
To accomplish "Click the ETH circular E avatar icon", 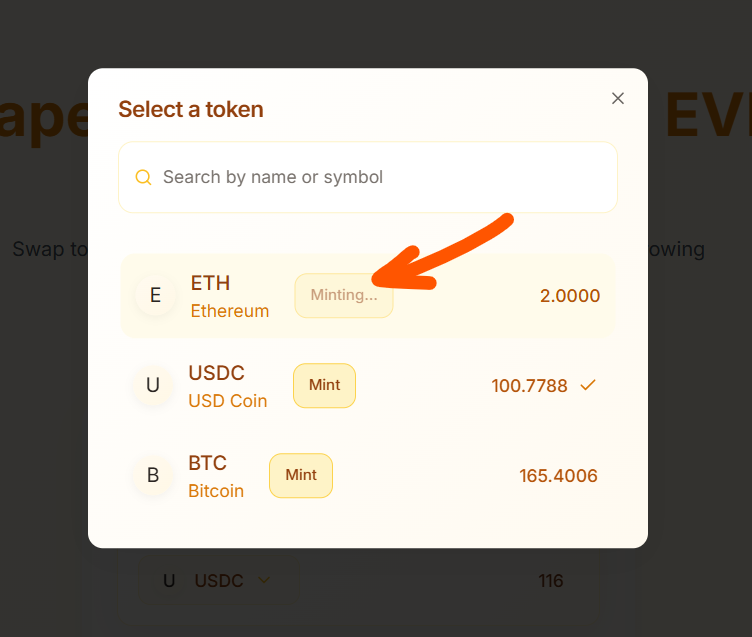I will [155, 295].
